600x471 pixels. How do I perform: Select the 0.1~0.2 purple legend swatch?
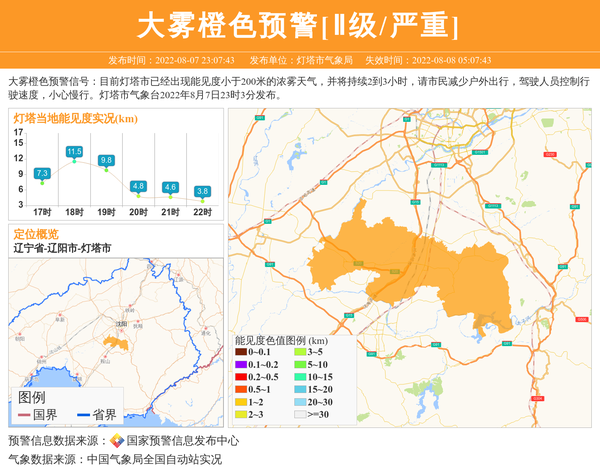[241, 364]
